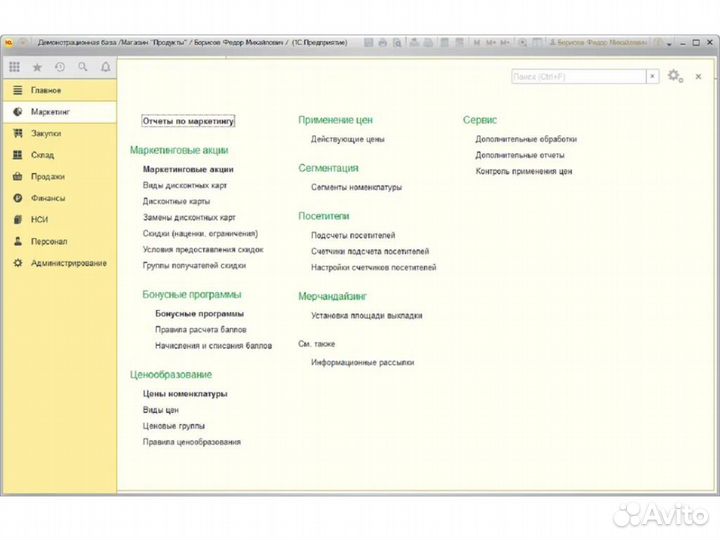Image resolution: width=720 pixels, height=540 pixels.
Task: Go to Склад warehouse section
Action: click(42, 155)
